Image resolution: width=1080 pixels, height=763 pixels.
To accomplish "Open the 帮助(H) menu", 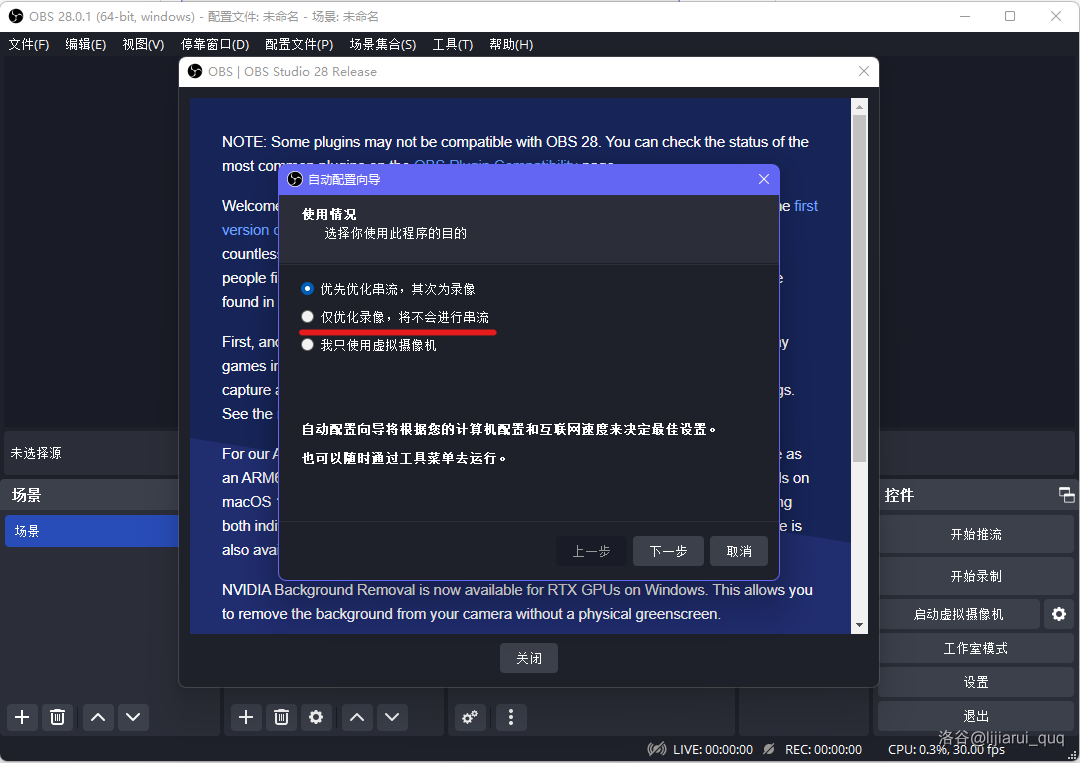I will tap(511, 45).
